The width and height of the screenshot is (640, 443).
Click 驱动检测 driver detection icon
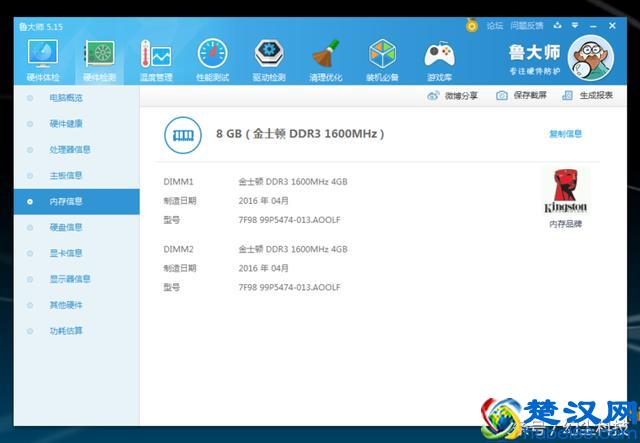click(268, 59)
